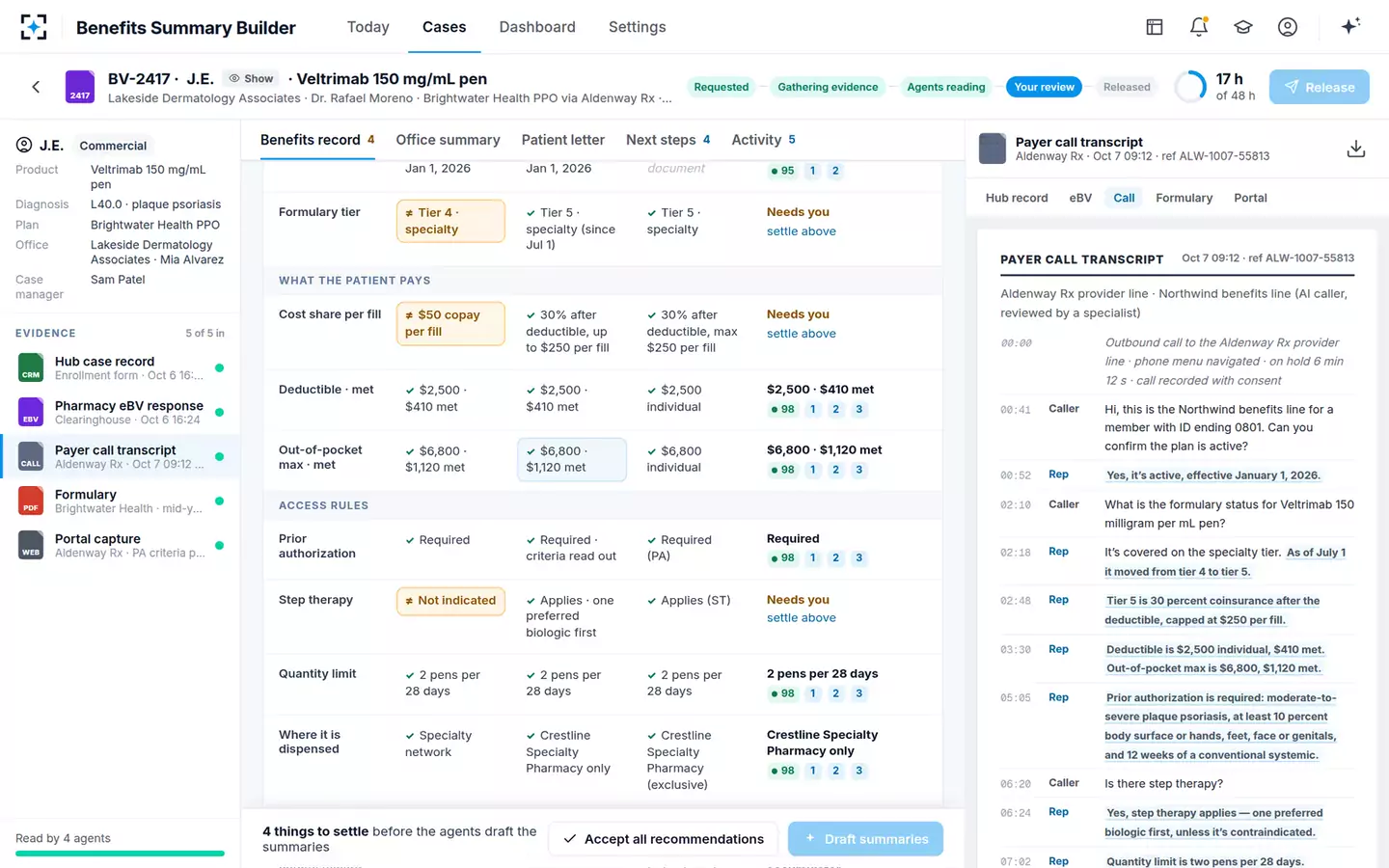Open the Activity tab
Image resolution: width=1389 pixels, height=868 pixels.
764,140
